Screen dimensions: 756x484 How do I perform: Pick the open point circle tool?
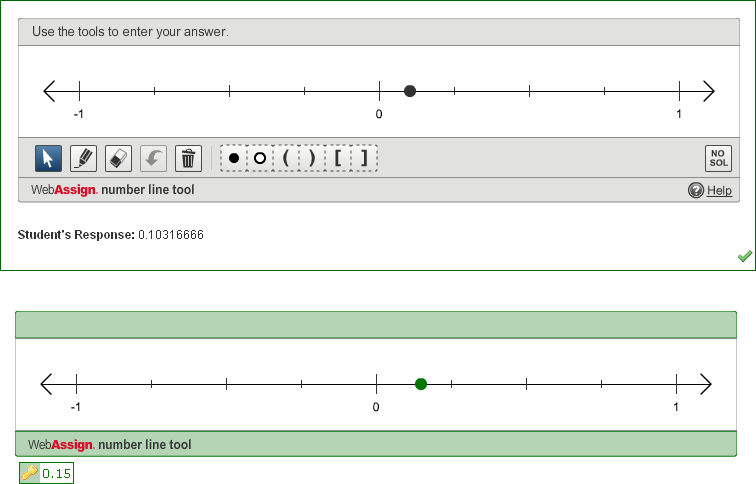(x=260, y=158)
